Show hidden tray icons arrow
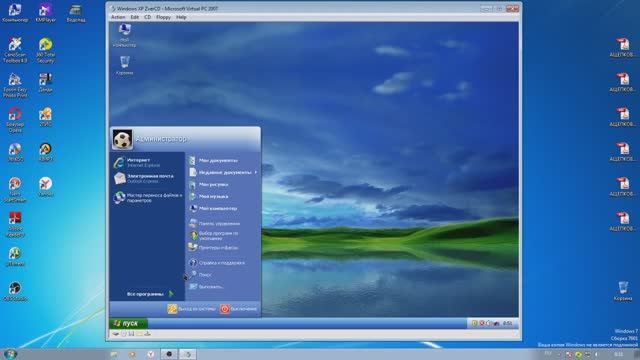This screenshot has height=360, width=640. click(x=559, y=354)
